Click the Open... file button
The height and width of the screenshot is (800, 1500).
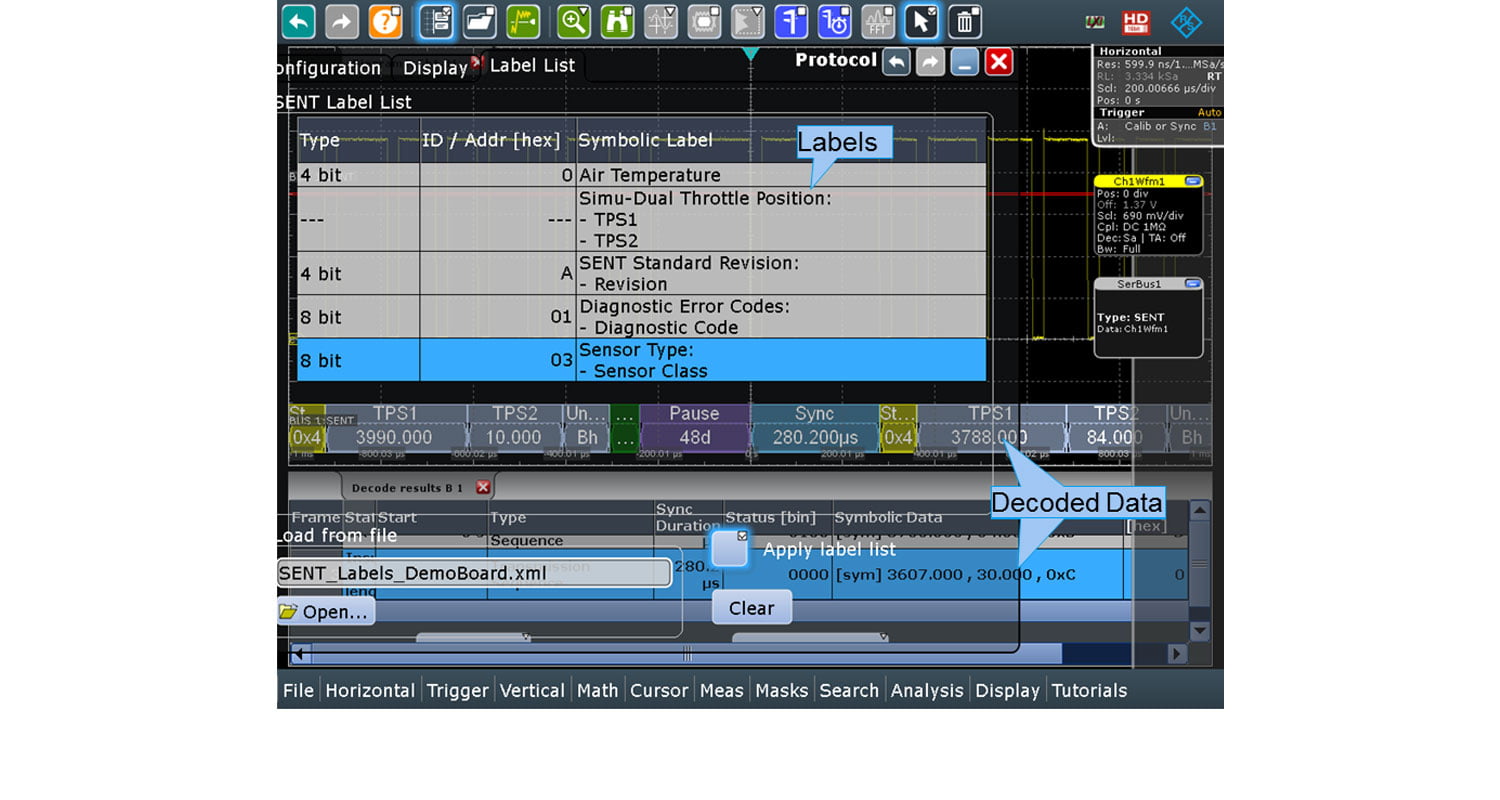click(326, 612)
